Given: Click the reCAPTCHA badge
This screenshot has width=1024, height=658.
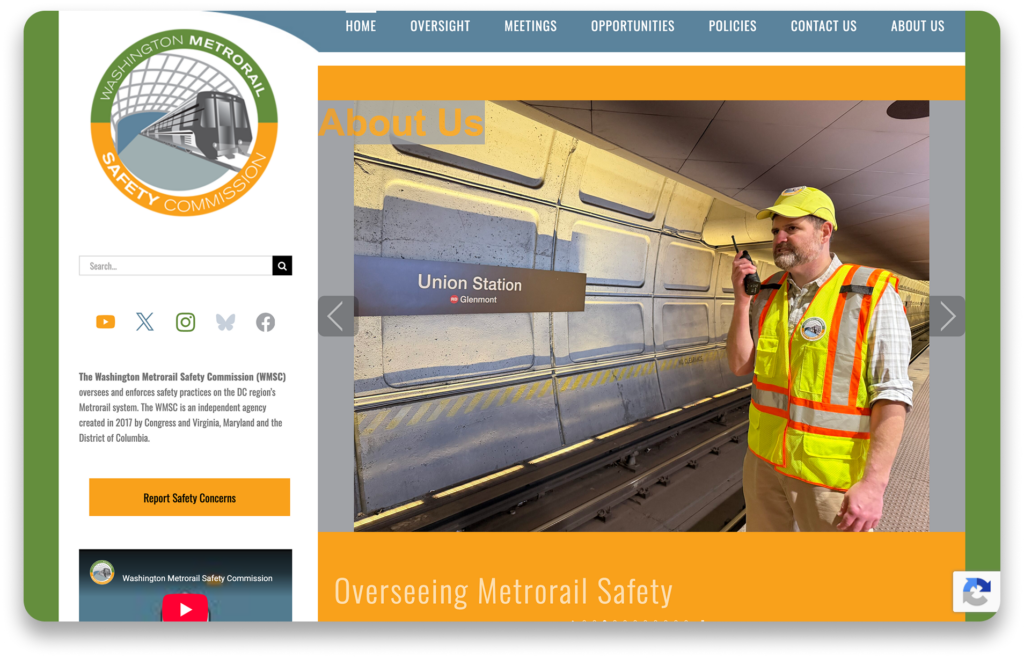Looking at the screenshot, I should [976, 591].
